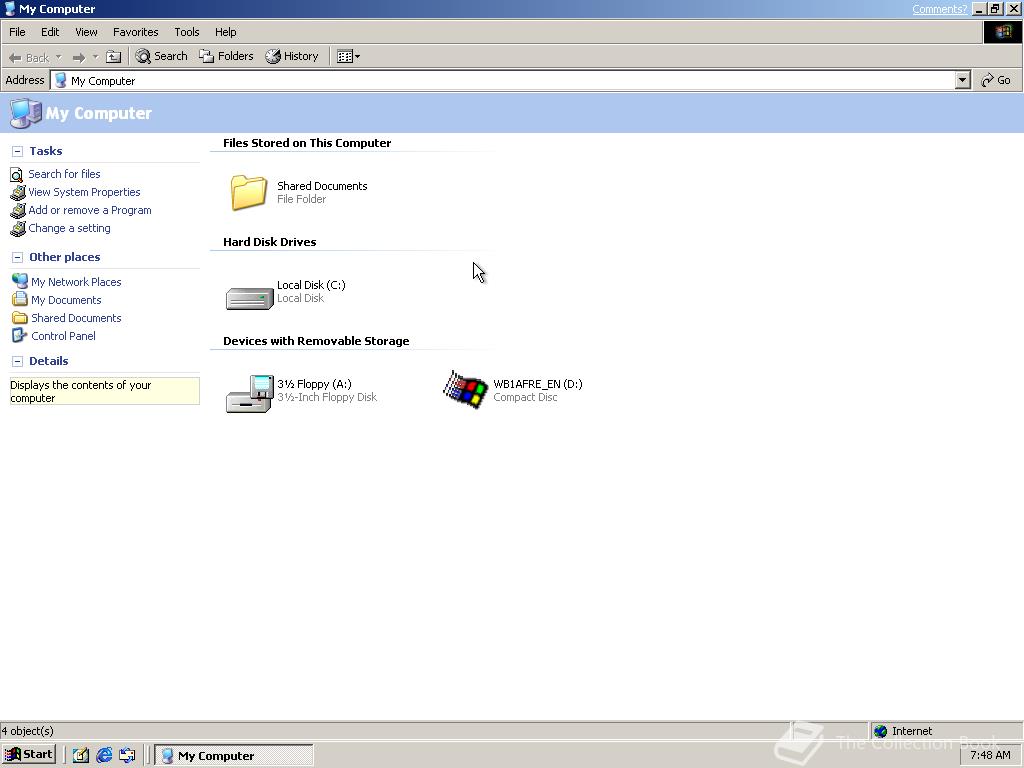1024x768 pixels.
Task: Toggle the Folders pane button
Action: [x=227, y=56]
